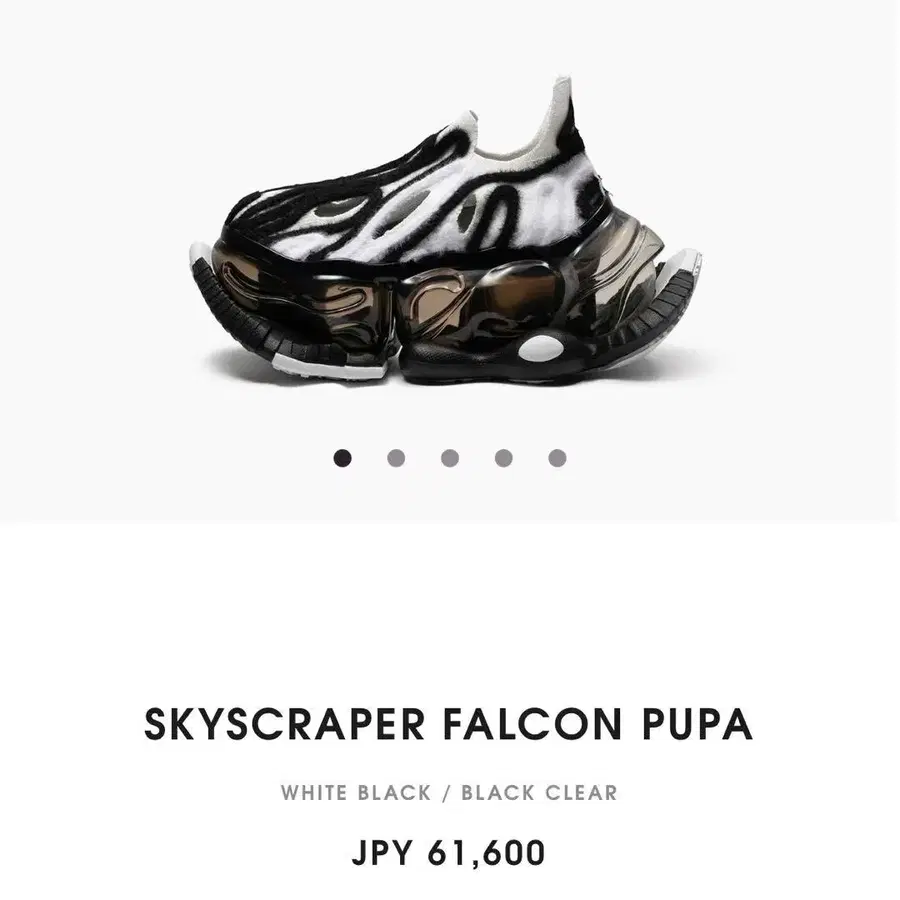
Task: Click the white oval pod on the sole
Action: point(541,348)
